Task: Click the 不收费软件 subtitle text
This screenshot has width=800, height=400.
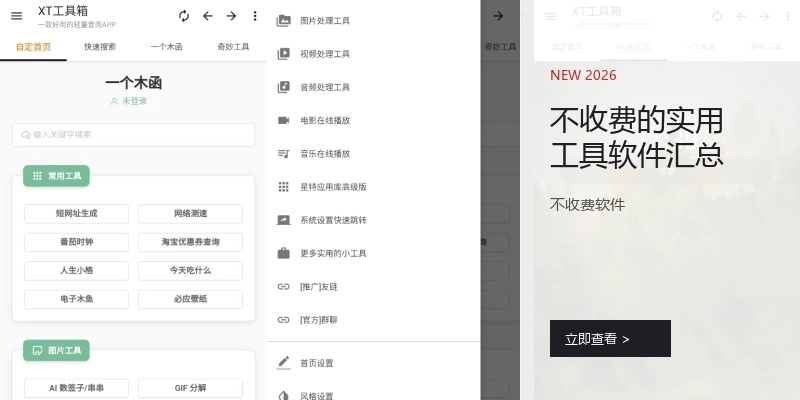Action: tap(587, 205)
